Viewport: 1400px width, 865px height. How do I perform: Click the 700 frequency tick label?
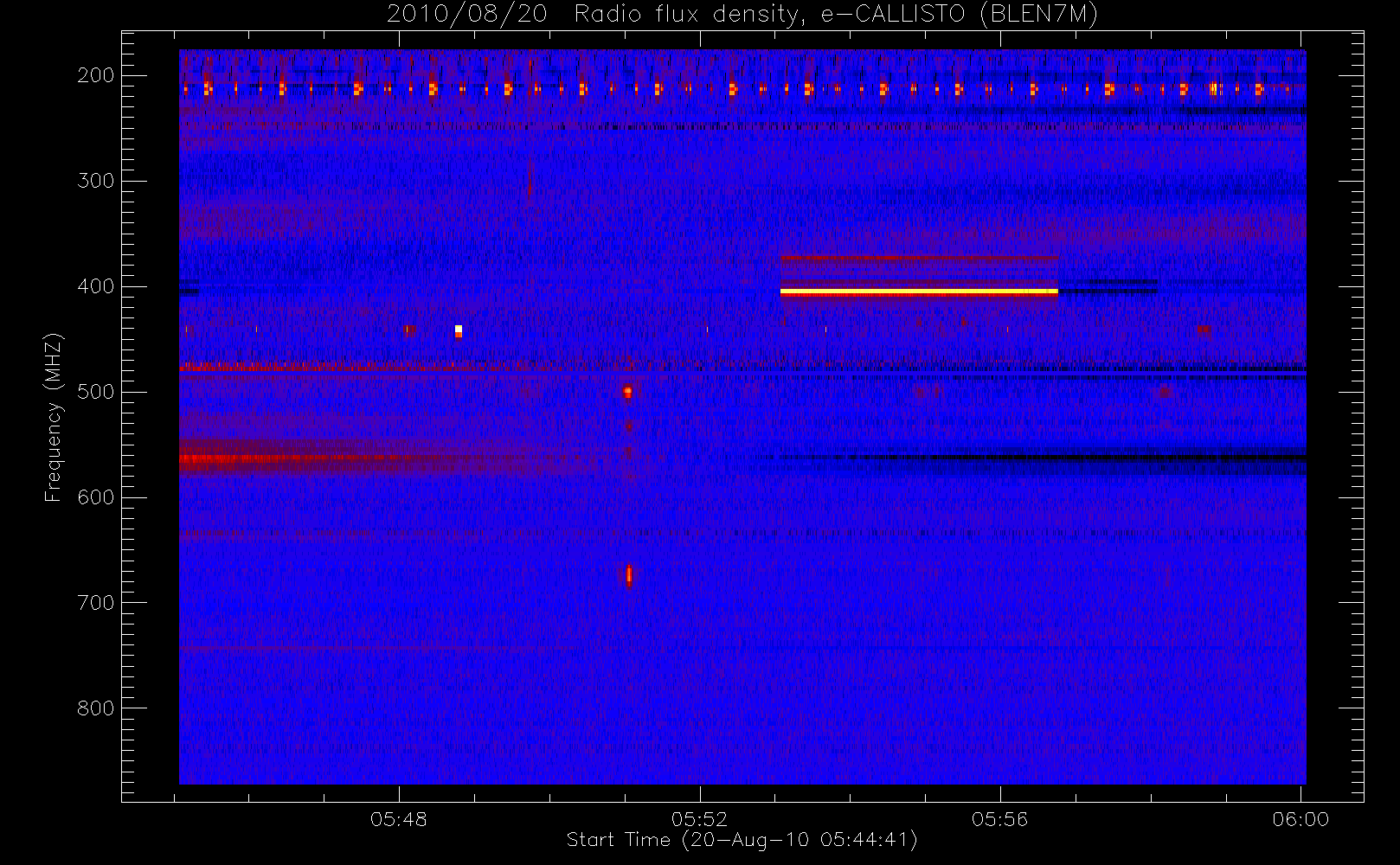[96, 603]
